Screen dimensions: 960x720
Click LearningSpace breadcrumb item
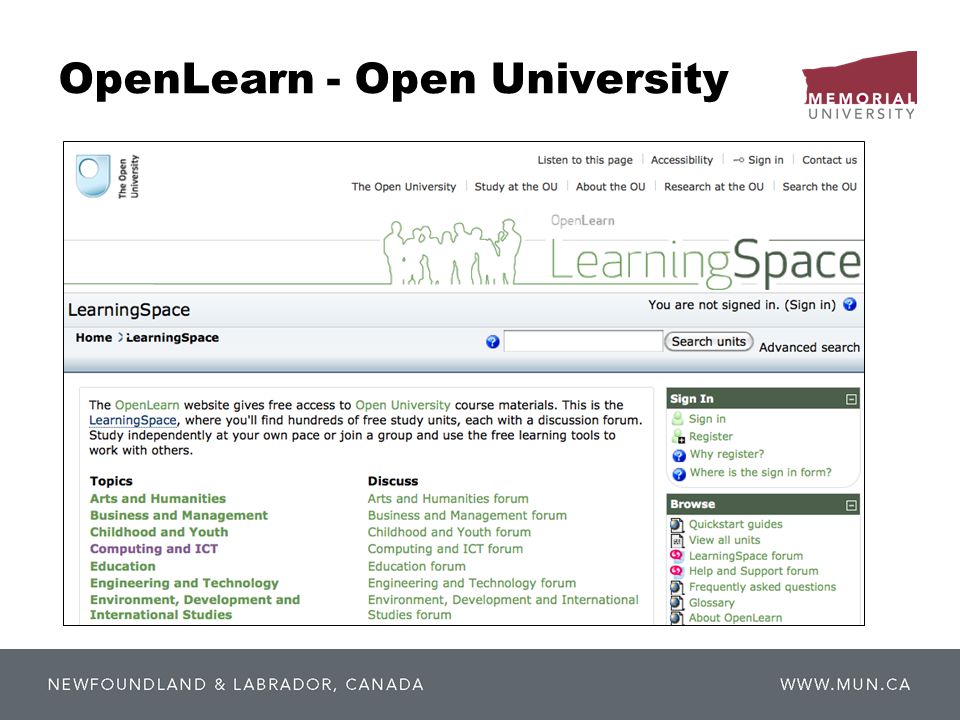pos(172,337)
